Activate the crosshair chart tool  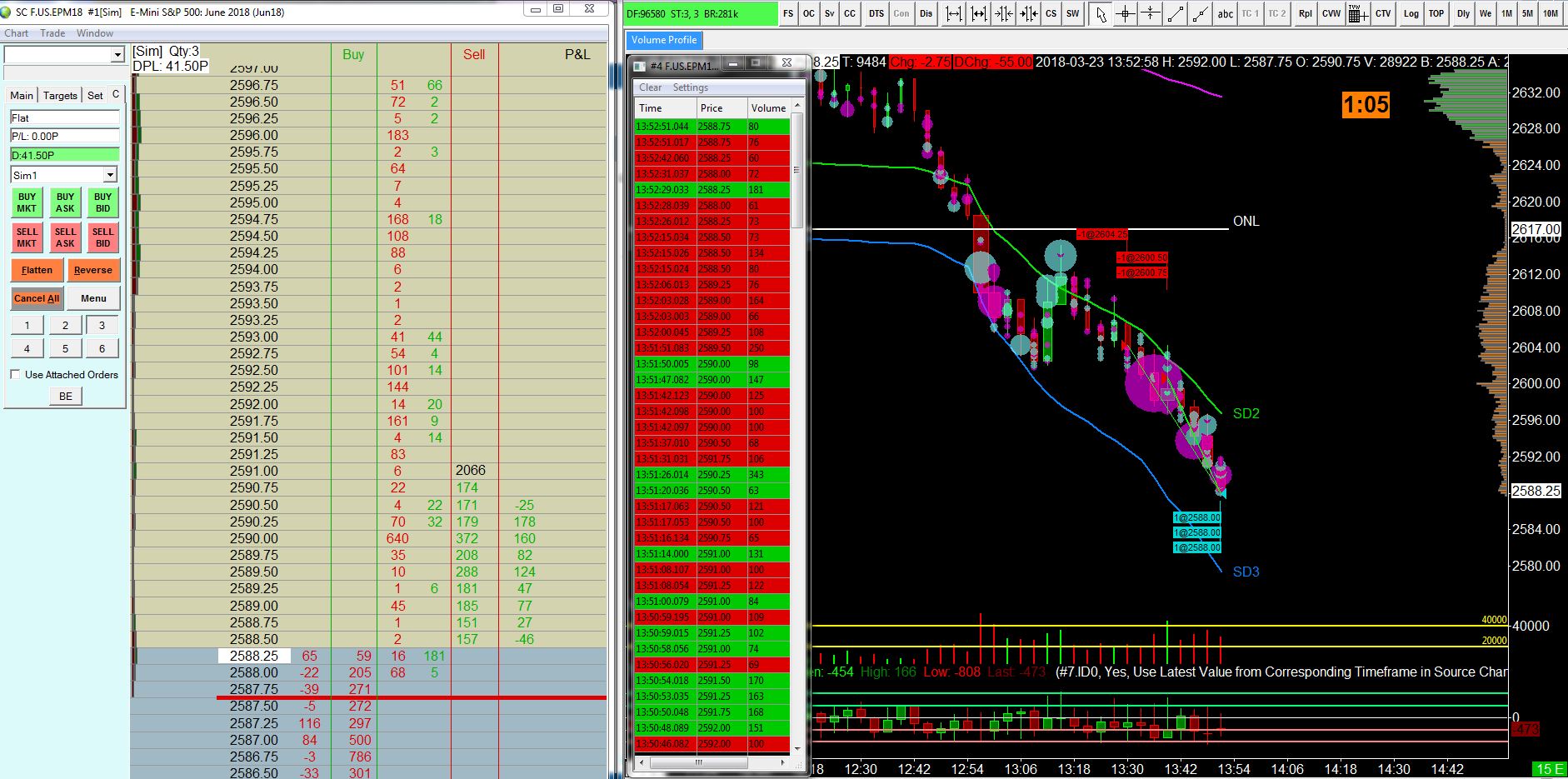pos(1126,13)
